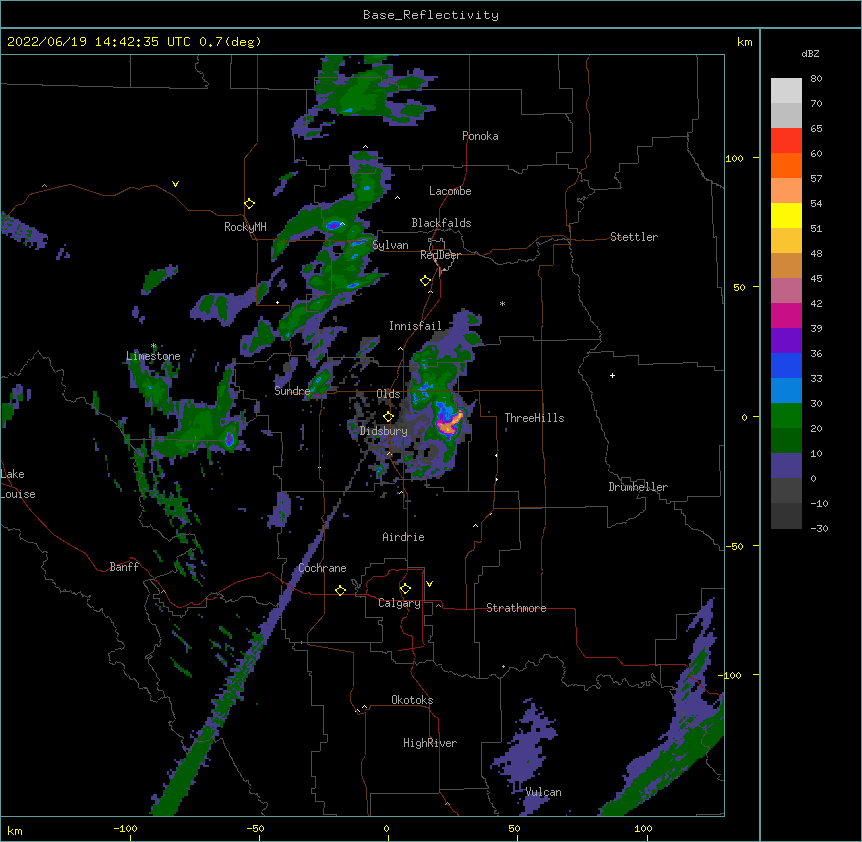Click the ThreeHills label

[x=534, y=418]
